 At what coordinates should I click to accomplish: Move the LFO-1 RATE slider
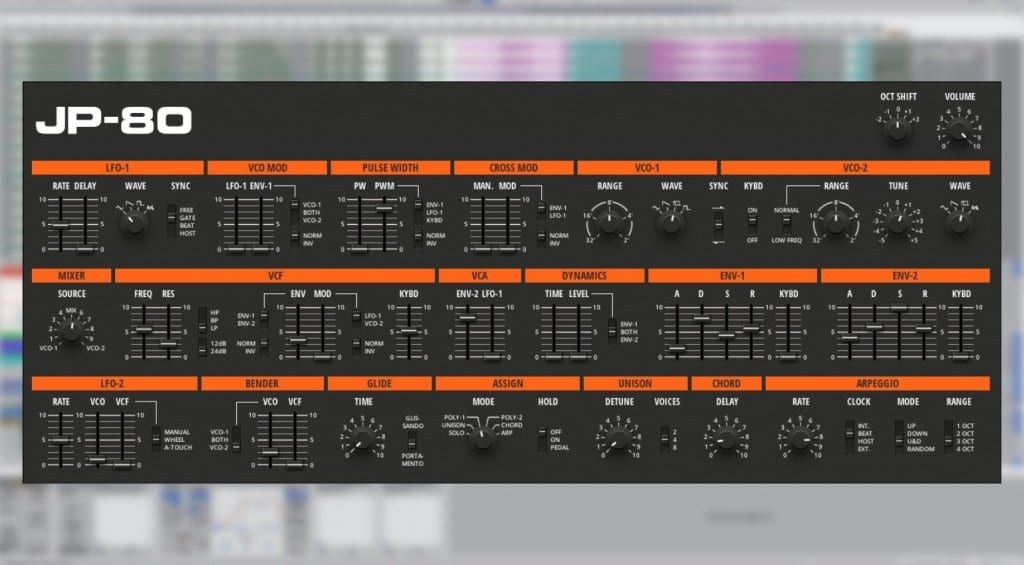(x=60, y=225)
